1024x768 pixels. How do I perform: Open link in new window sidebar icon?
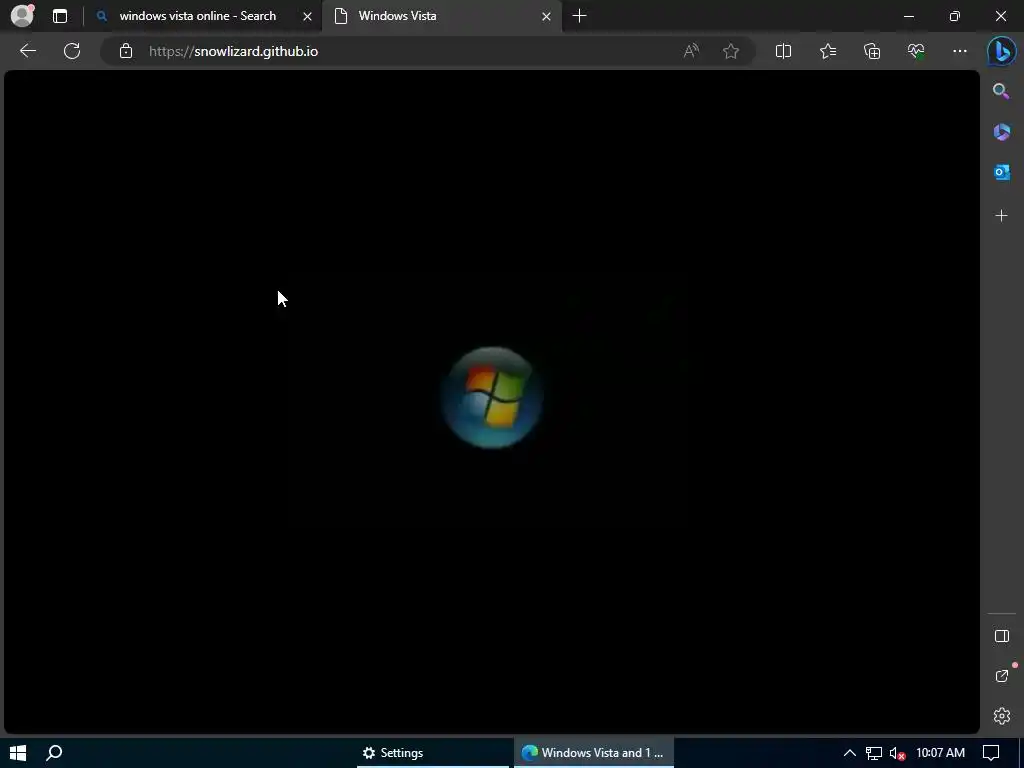pyautogui.click(x=1001, y=676)
